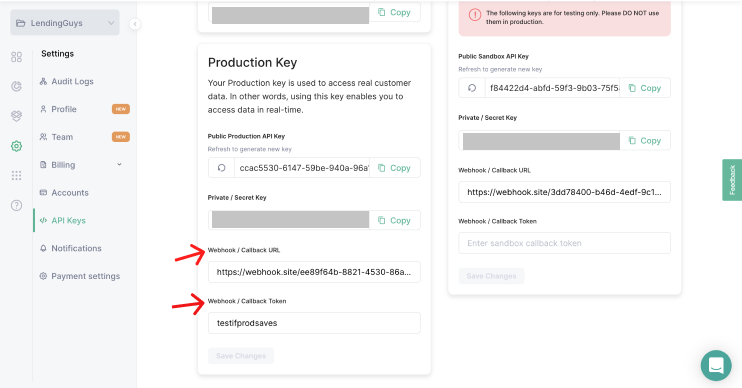The height and width of the screenshot is (388, 742).
Task: Open the chat support bubble
Action: [716, 365]
